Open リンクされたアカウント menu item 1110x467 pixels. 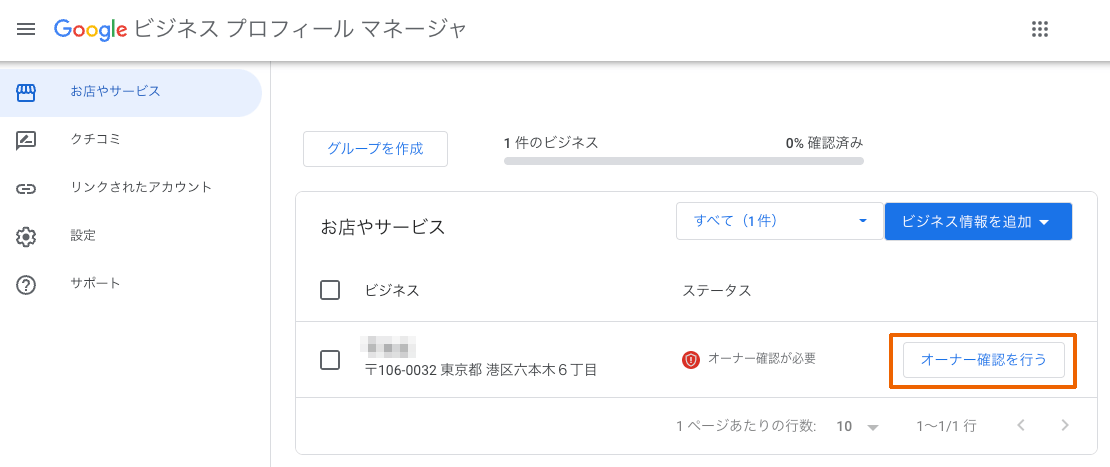(141, 188)
